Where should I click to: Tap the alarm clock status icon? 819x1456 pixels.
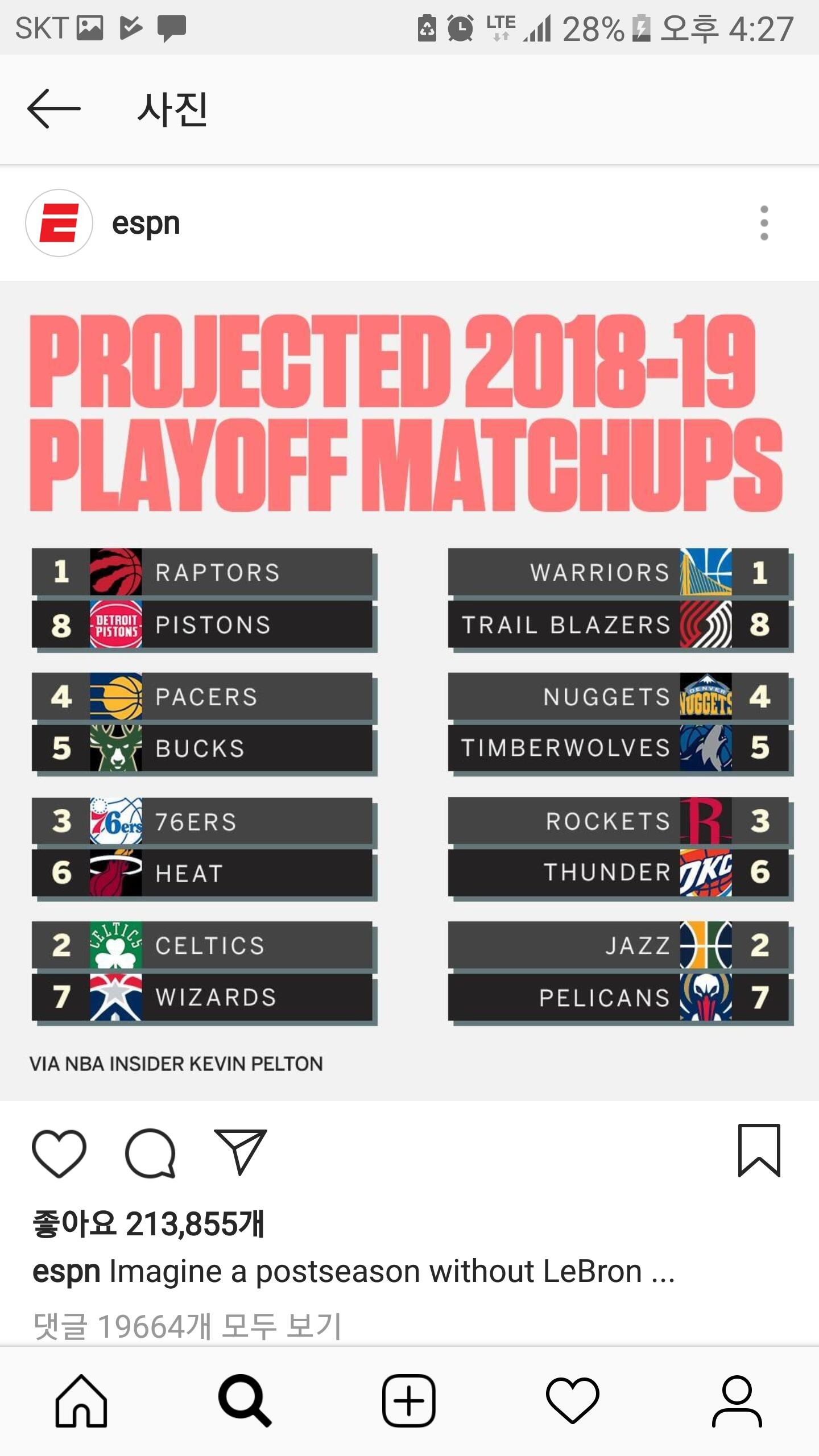click(x=460, y=28)
